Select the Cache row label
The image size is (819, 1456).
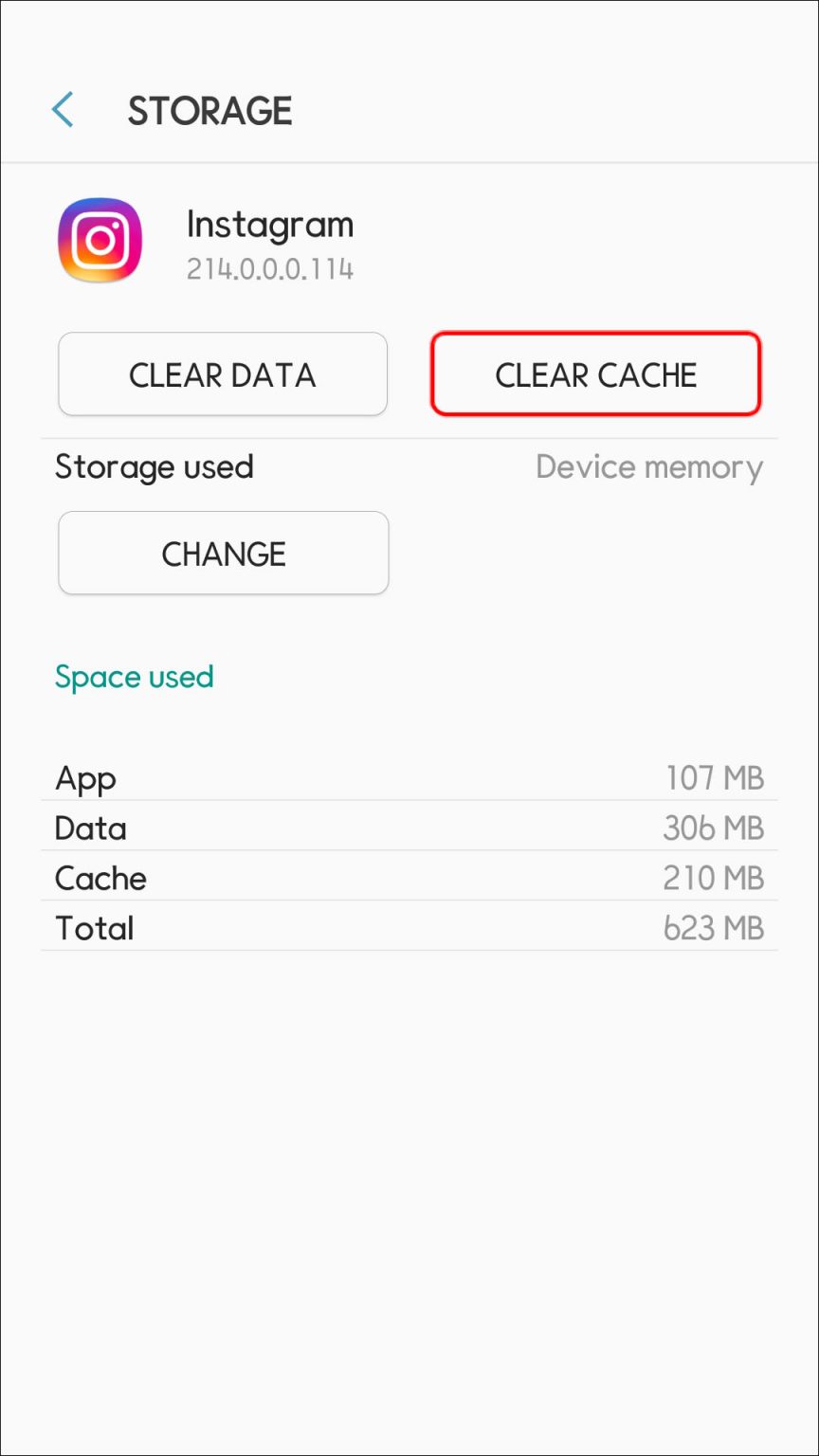101,879
